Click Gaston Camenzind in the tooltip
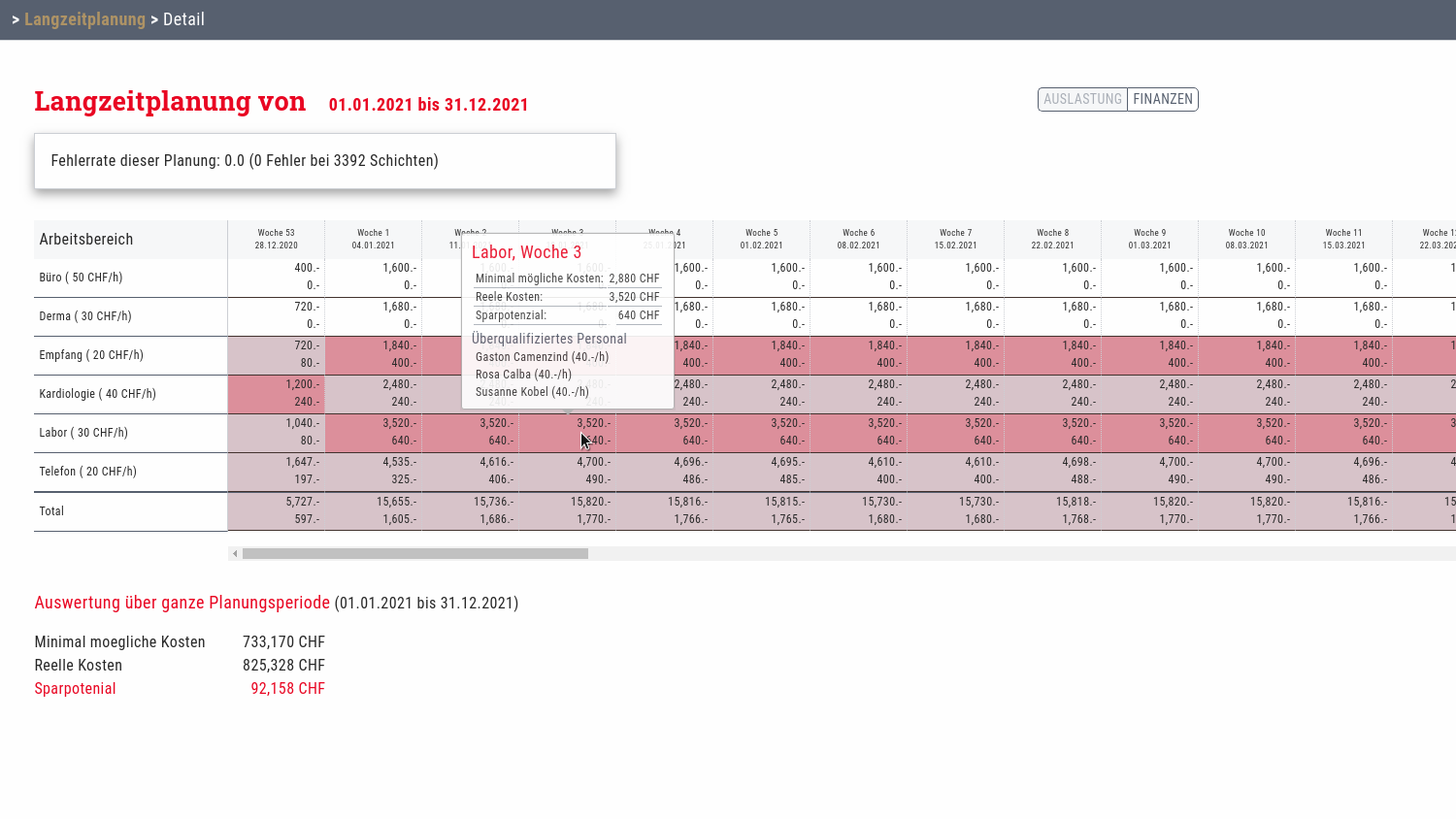This screenshot has width=1456, height=819. (542, 357)
